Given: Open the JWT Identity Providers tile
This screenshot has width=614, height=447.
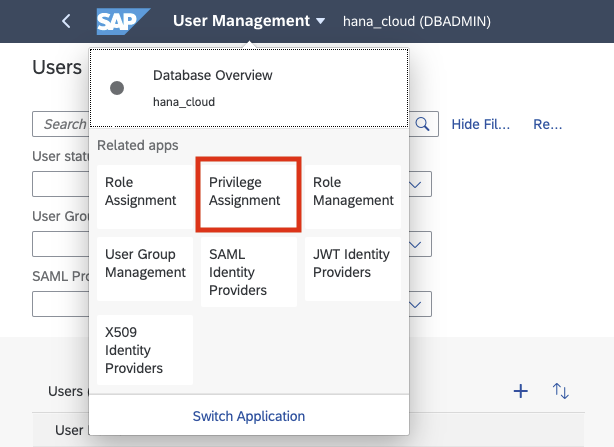Looking at the screenshot, I should click(353, 269).
